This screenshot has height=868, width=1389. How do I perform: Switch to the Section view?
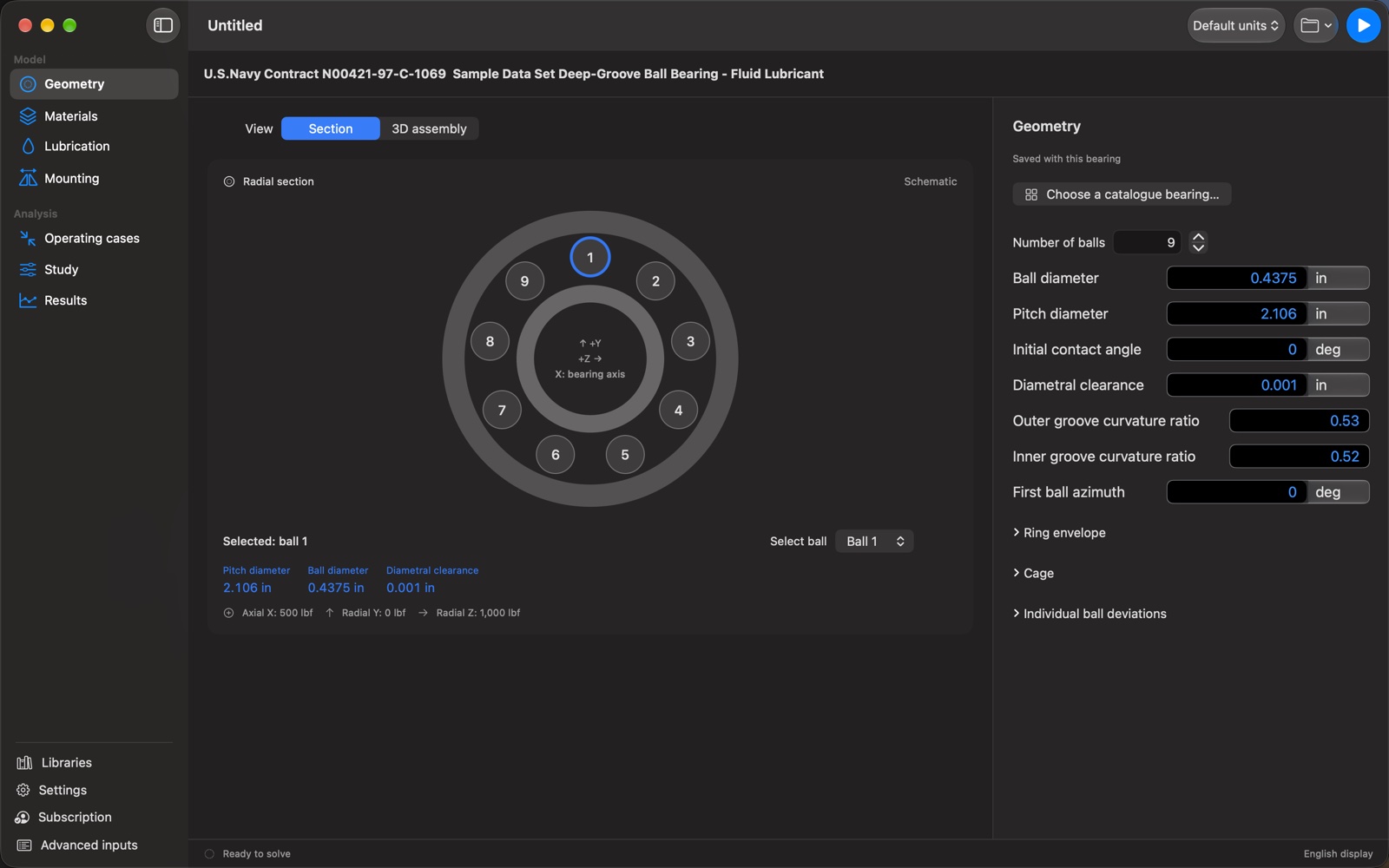[x=331, y=128]
